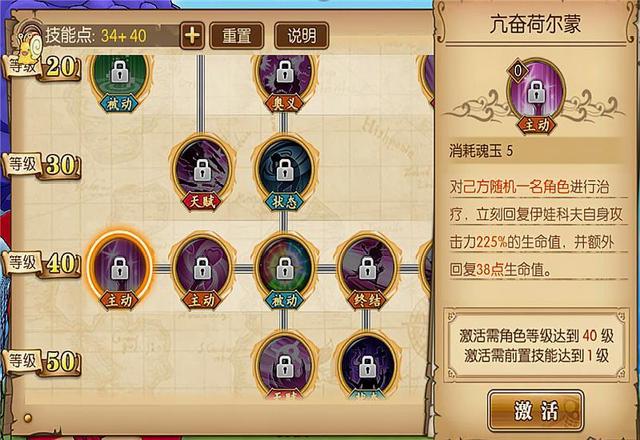Screen dimensions: 640x440
Task: Click the 技能点 skill points counter
Action: point(96,36)
